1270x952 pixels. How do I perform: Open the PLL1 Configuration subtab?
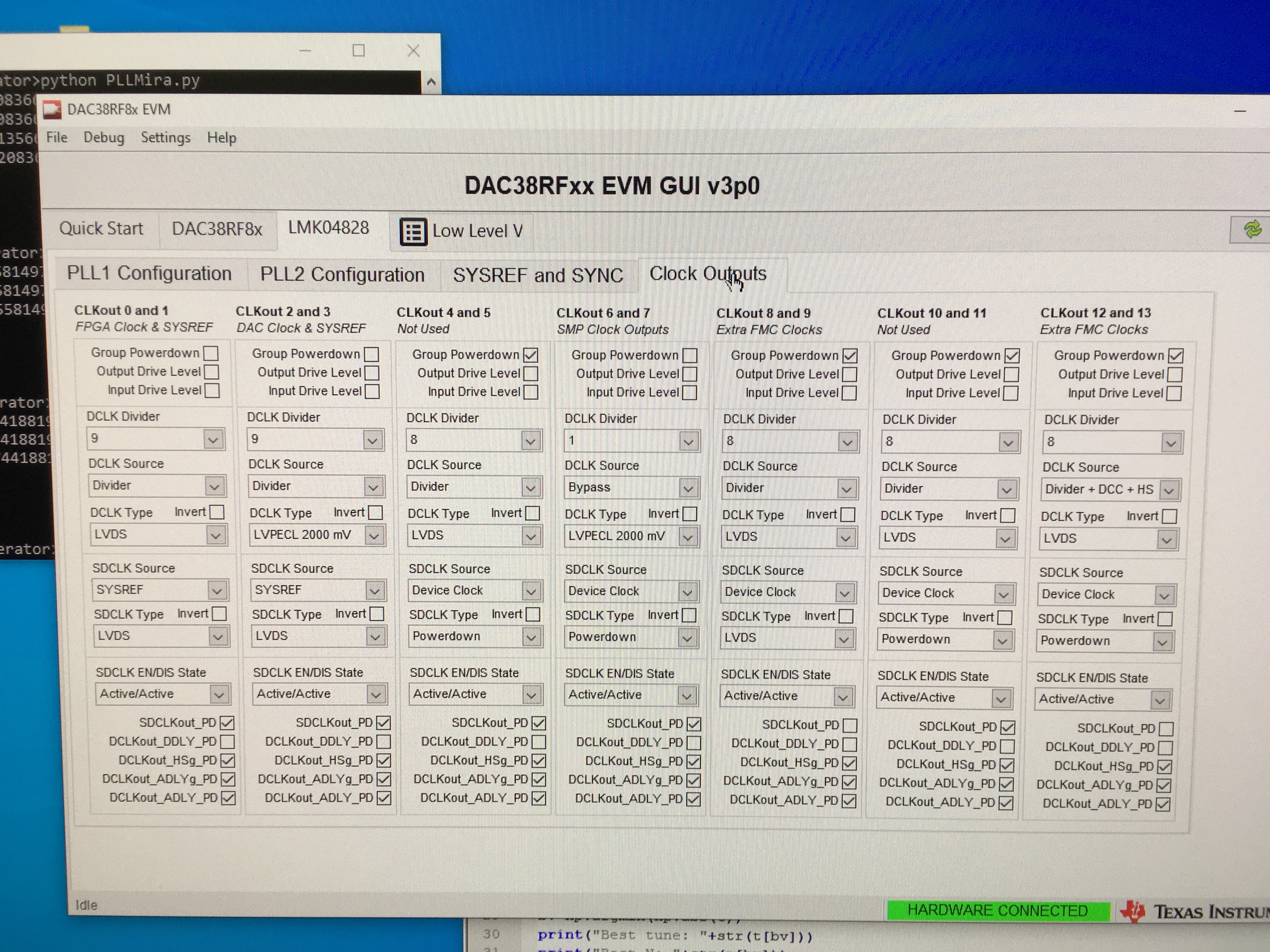[149, 273]
